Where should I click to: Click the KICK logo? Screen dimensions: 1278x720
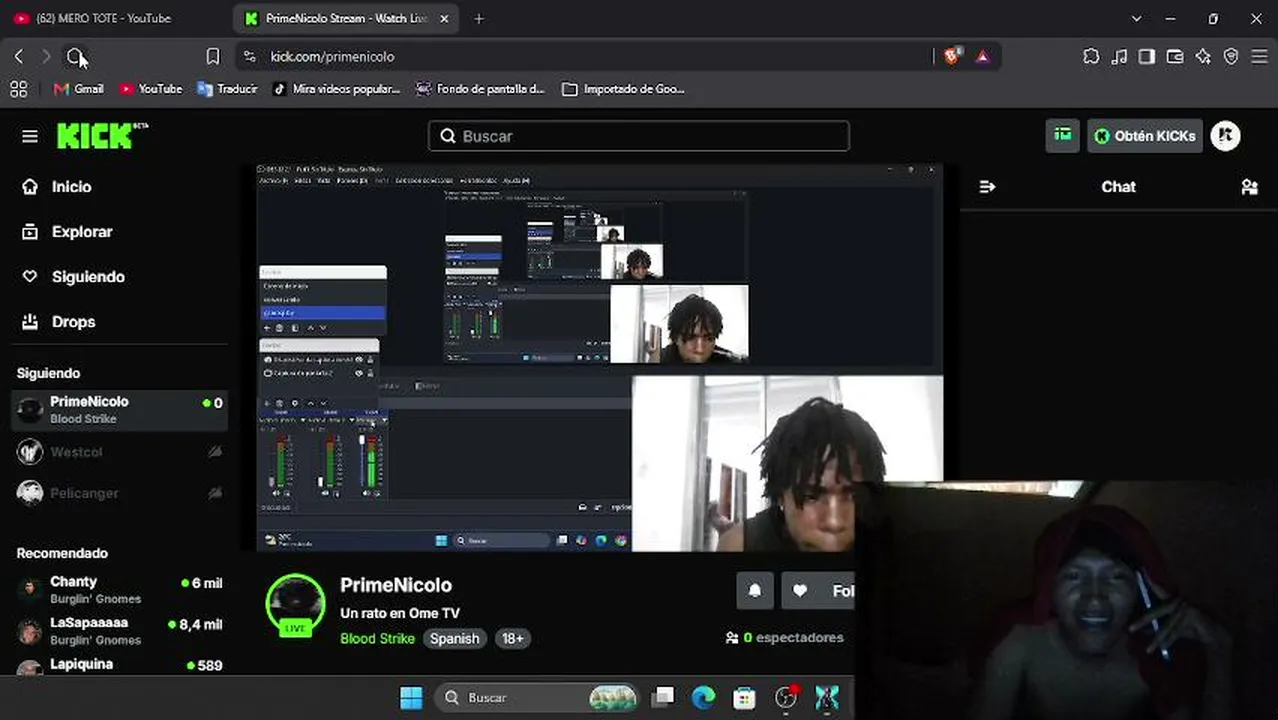[102, 135]
